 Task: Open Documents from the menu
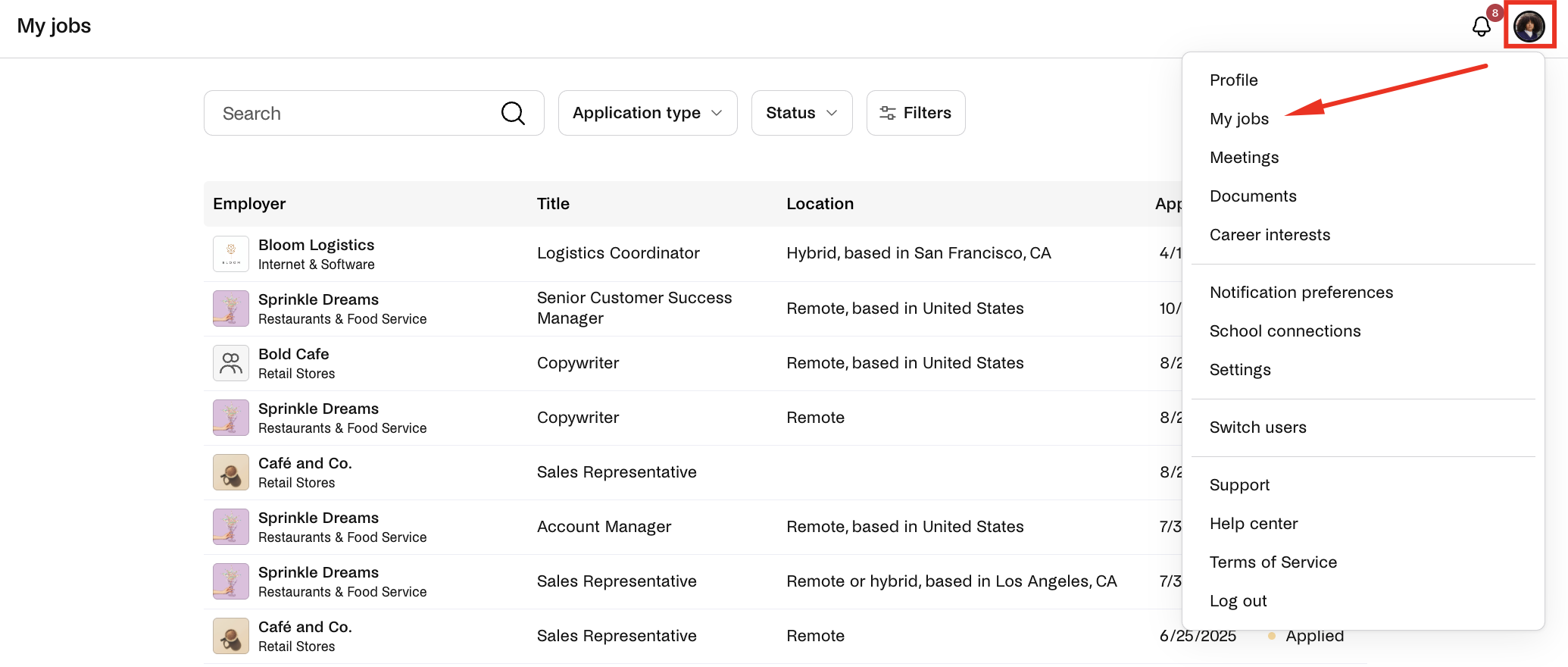(1253, 196)
